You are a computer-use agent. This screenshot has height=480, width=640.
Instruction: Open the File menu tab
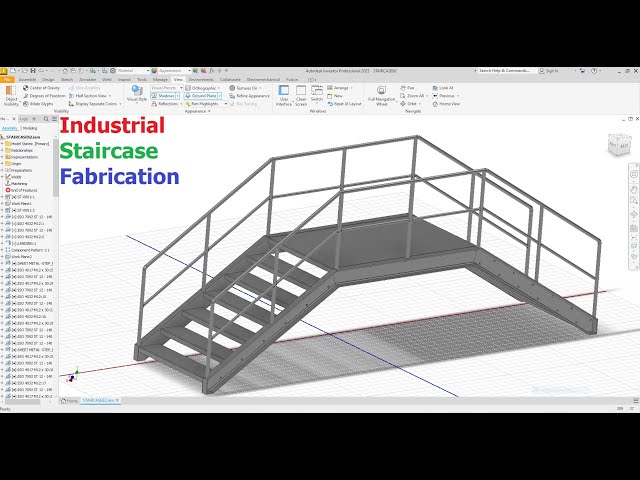(x=7, y=80)
